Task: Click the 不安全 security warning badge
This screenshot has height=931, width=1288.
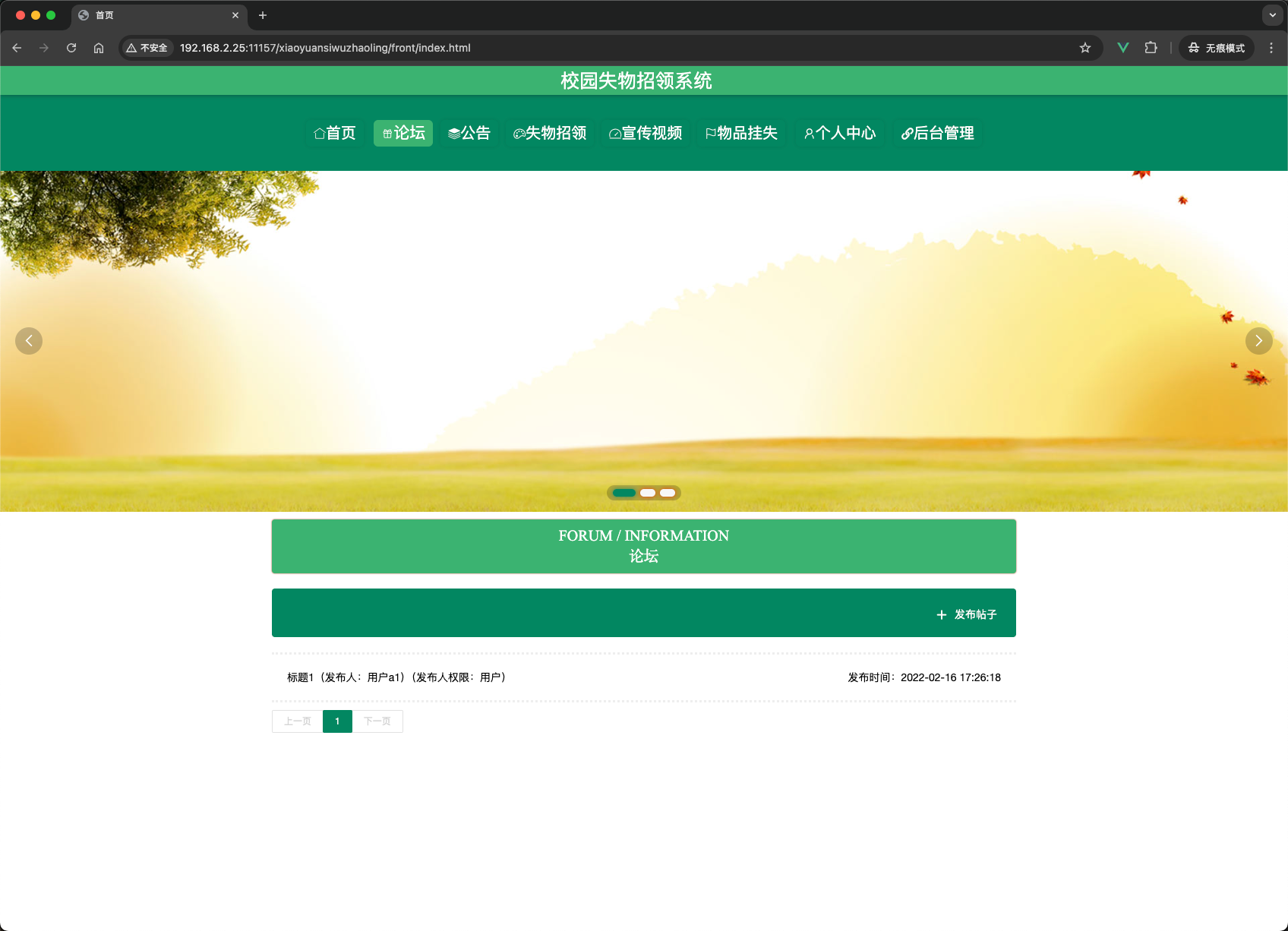Action: tap(147, 48)
